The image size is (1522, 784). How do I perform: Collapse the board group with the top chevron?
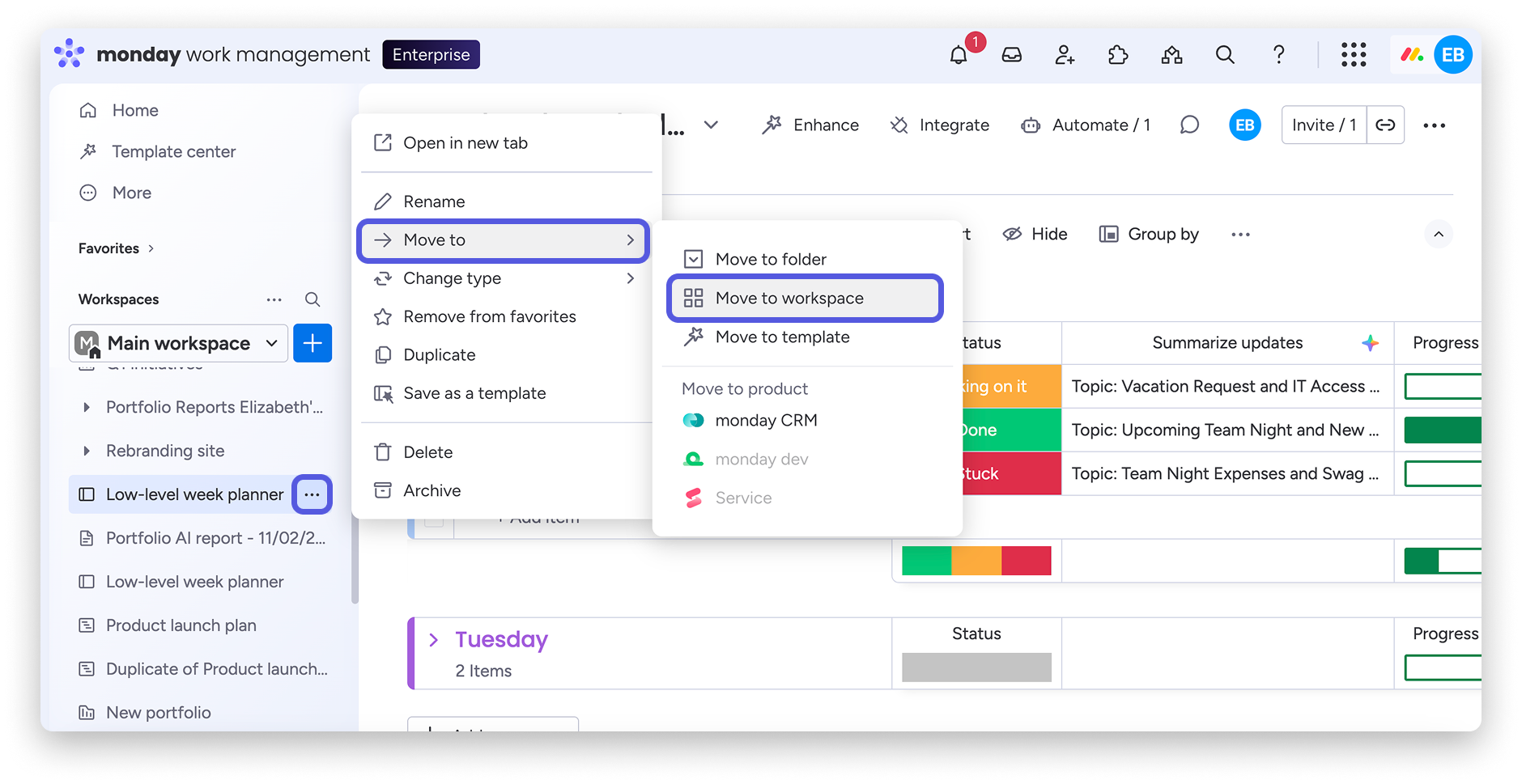[1439, 234]
